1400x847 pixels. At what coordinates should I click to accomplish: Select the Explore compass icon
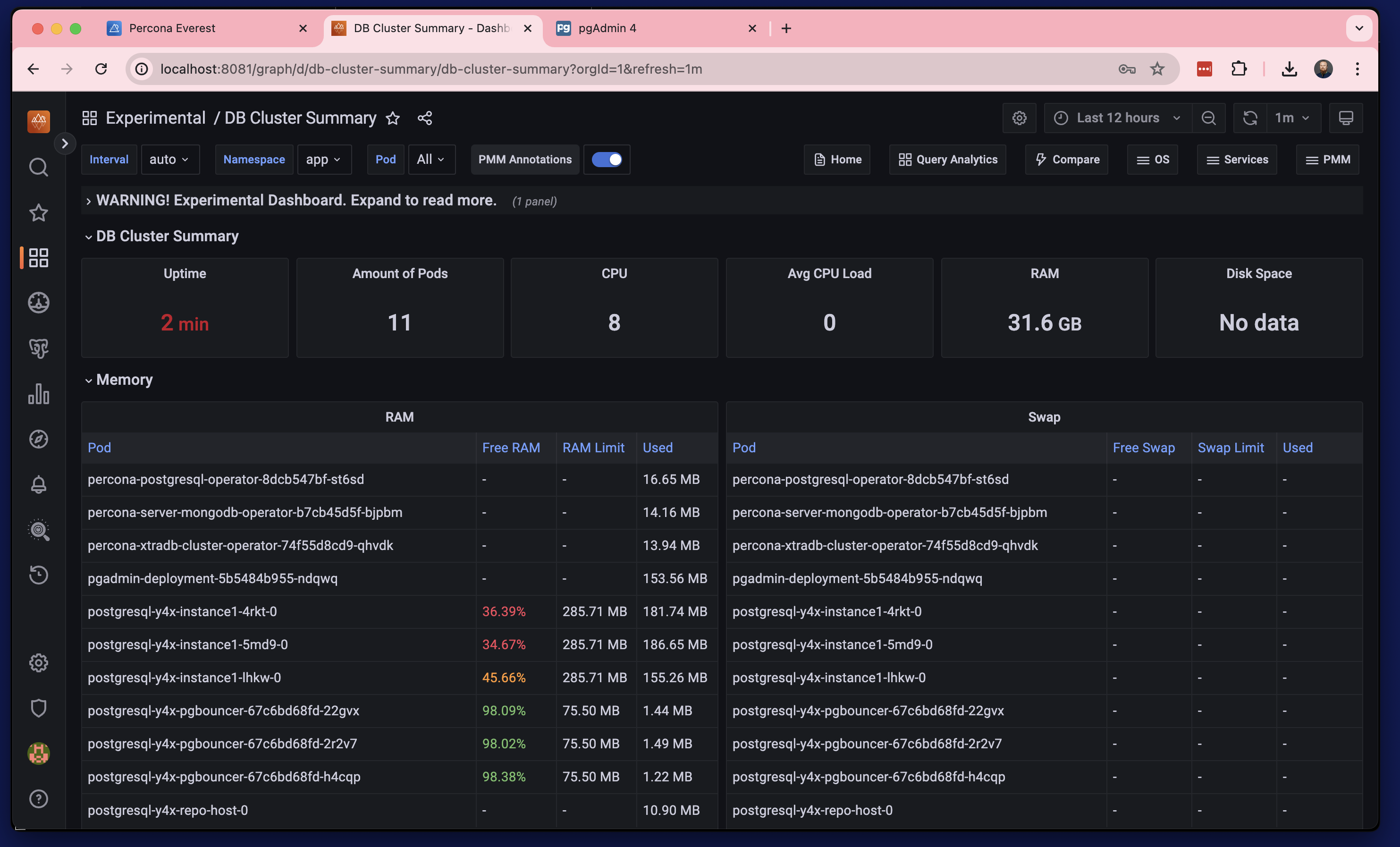(38, 439)
